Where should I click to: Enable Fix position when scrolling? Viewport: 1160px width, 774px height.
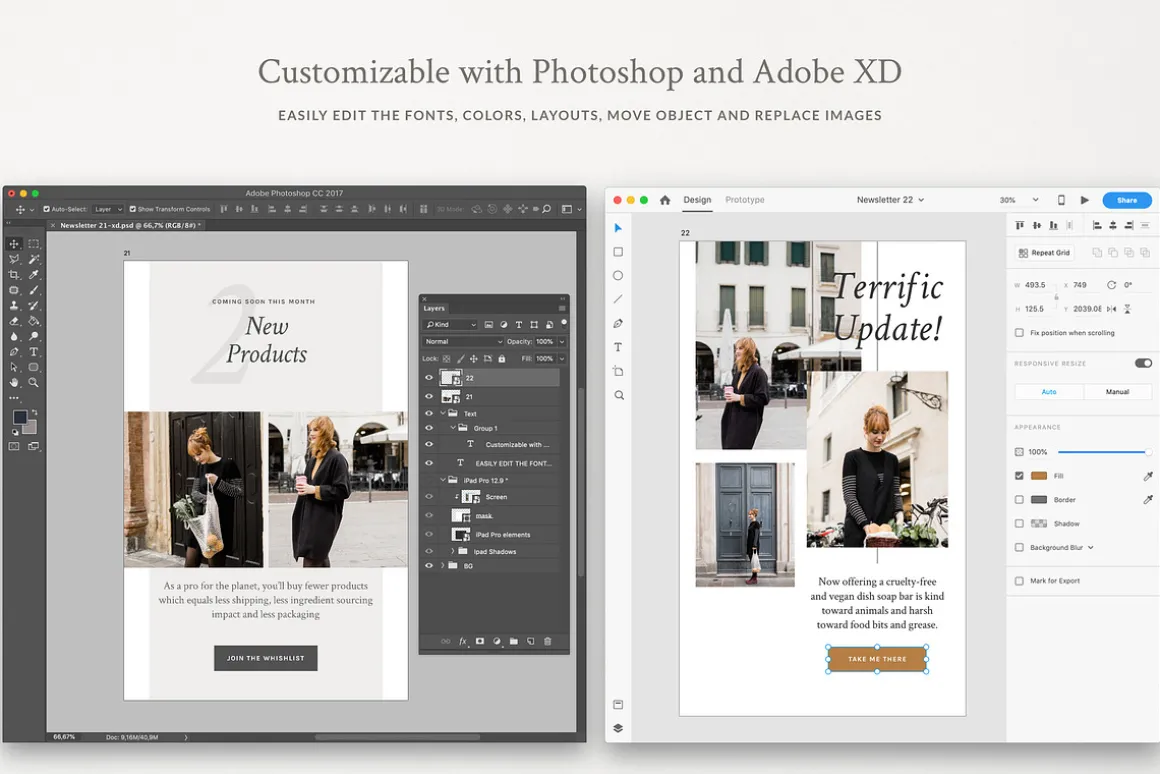(x=1019, y=333)
